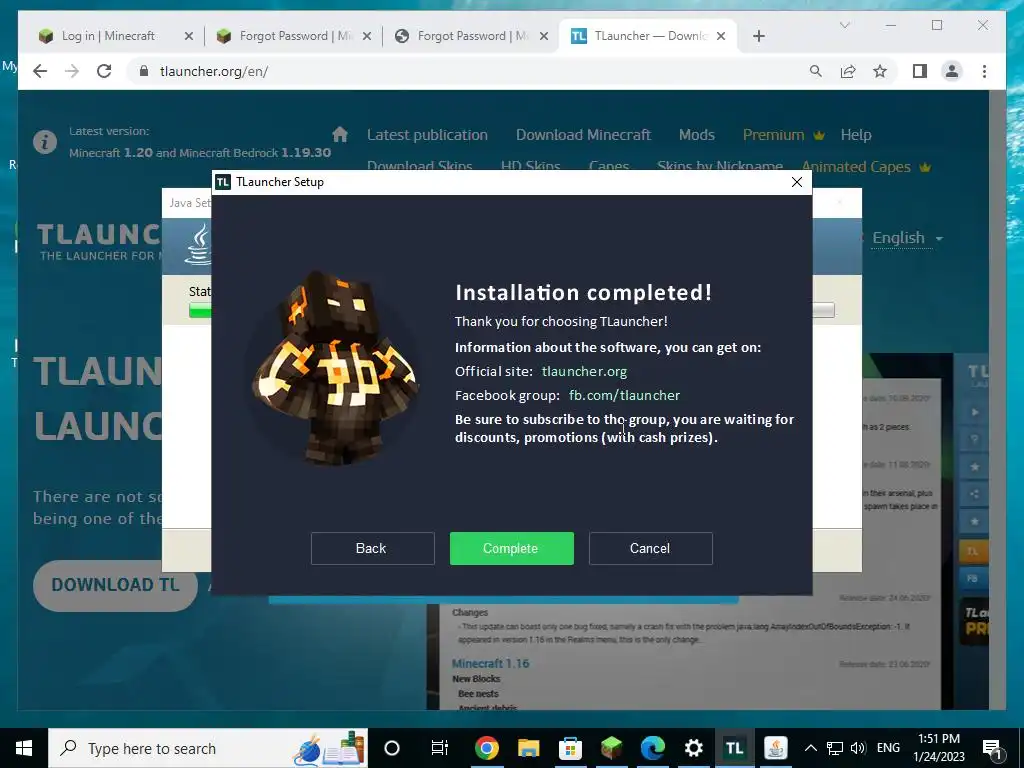The image size is (1024, 768).
Task: Select the TLauncher — Download tab
Action: tap(648, 36)
